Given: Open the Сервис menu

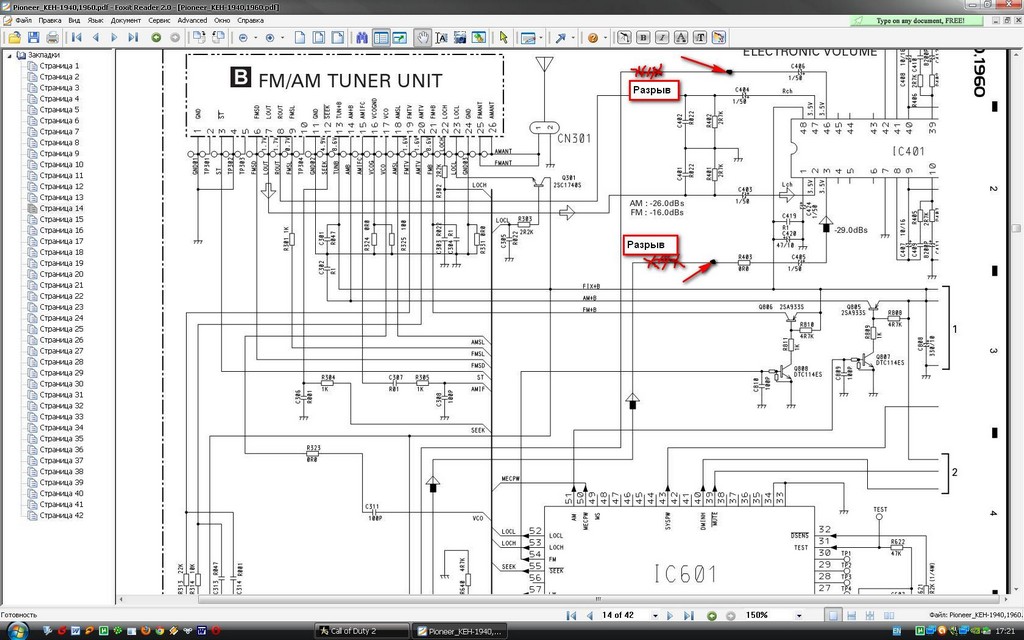Looking at the screenshot, I should click(x=159, y=20).
